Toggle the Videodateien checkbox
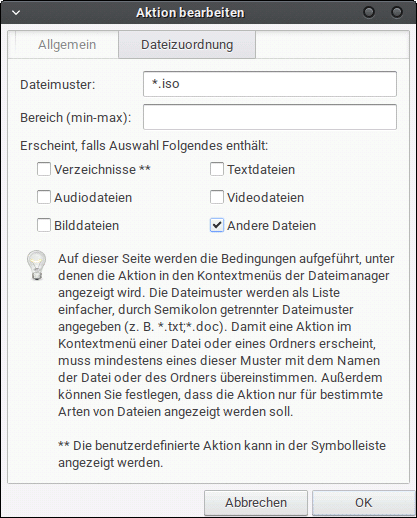Image resolution: width=417 pixels, height=518 pixels. click(x=217, y=197)
